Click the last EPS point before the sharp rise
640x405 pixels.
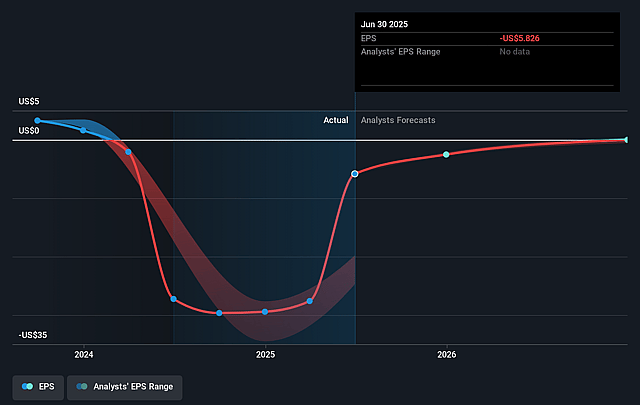(310, 301)
